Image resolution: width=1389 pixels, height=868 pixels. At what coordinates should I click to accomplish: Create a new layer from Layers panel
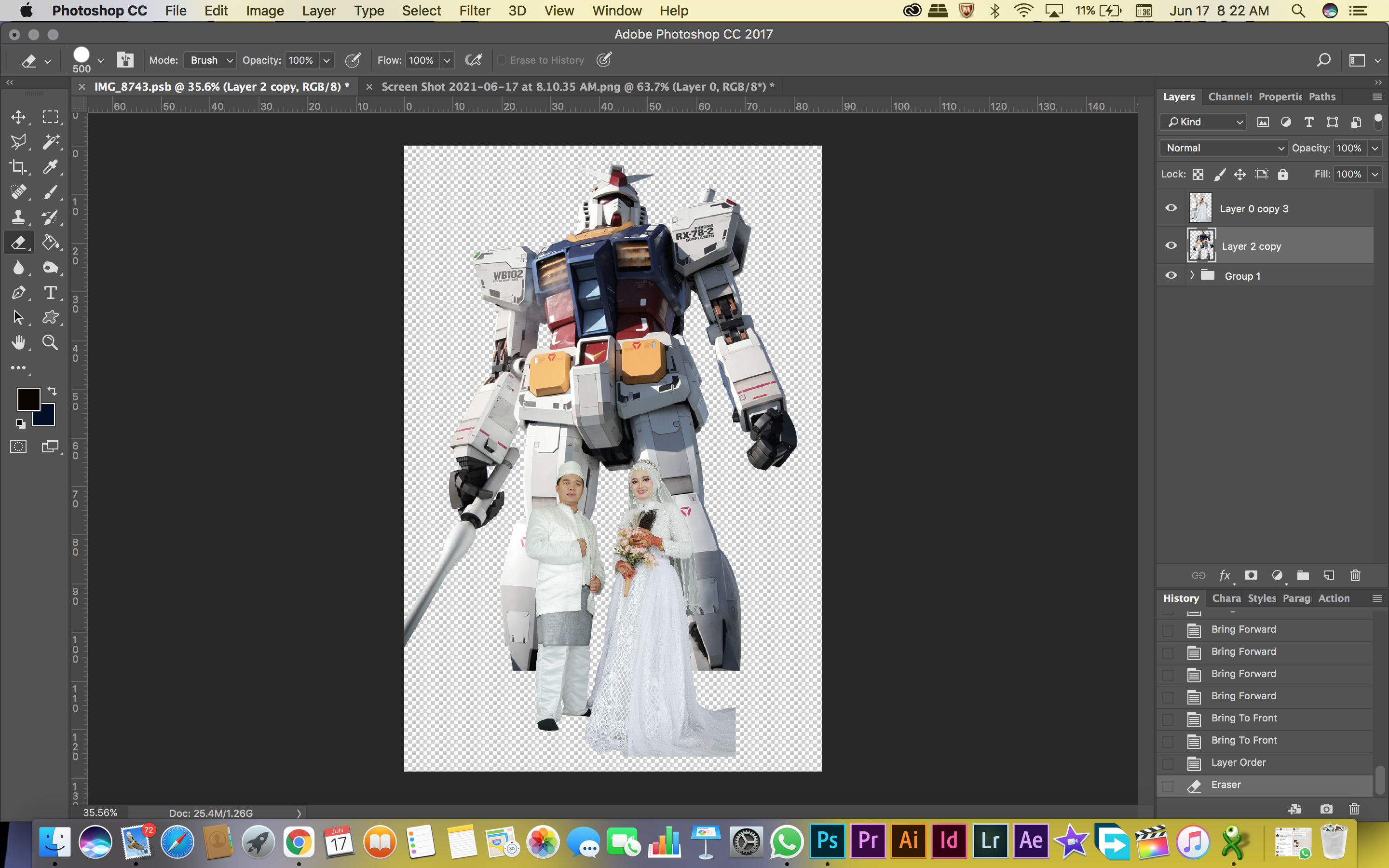pos(1329,575)
